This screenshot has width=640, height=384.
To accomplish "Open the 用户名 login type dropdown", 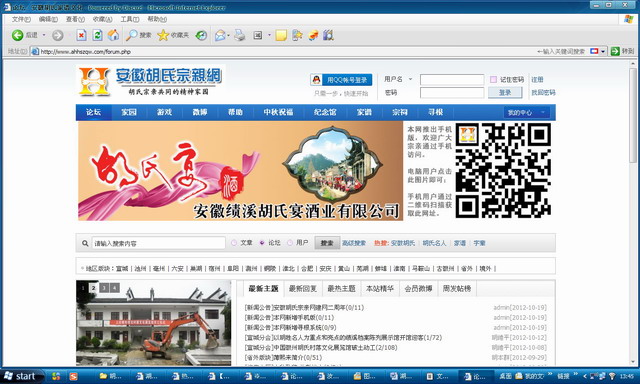I will [x=411, y=79].
